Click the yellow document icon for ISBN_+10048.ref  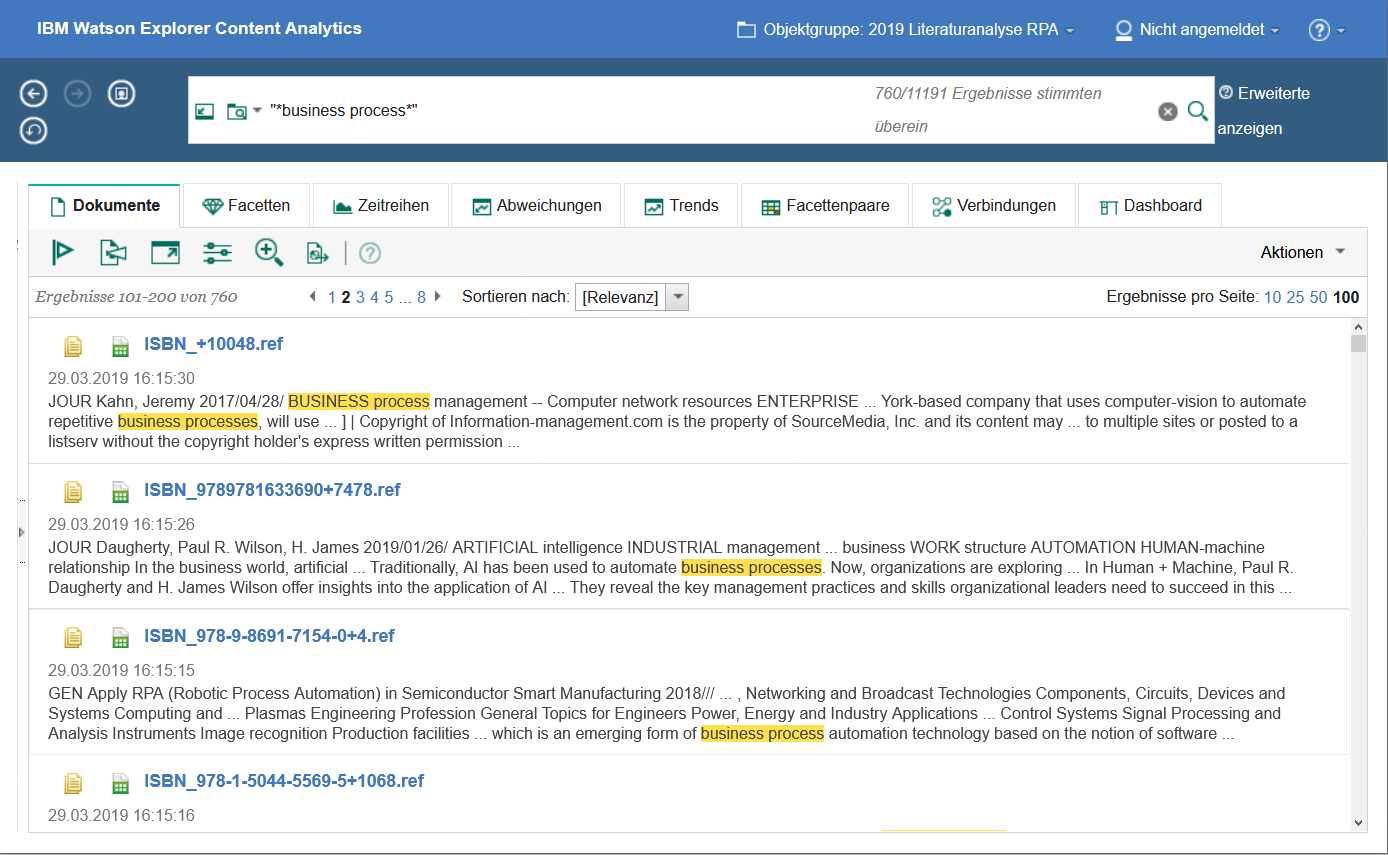point(73,346)
